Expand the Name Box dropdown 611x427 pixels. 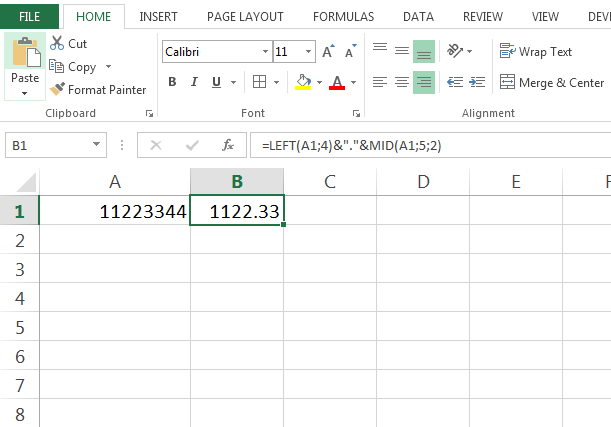pyautogui.click(x=96, y=145)
